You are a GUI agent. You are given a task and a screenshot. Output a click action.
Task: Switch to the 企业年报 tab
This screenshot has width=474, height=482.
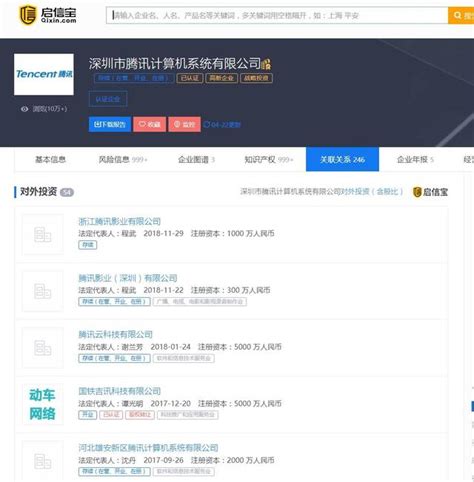(415, 160)
